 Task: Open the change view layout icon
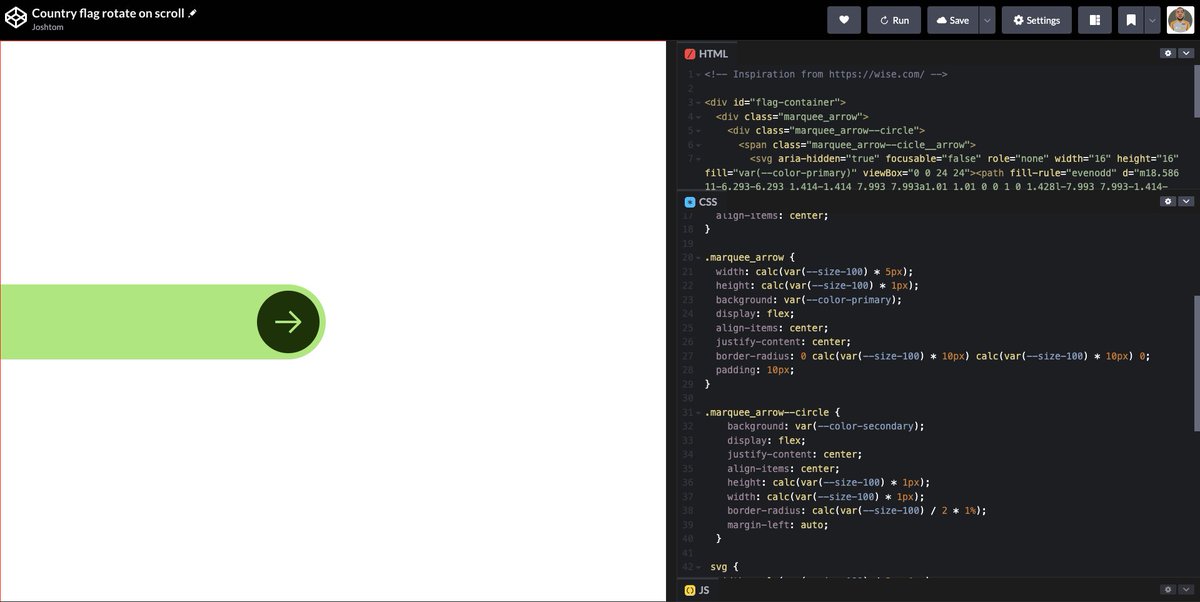[1095, 20]
